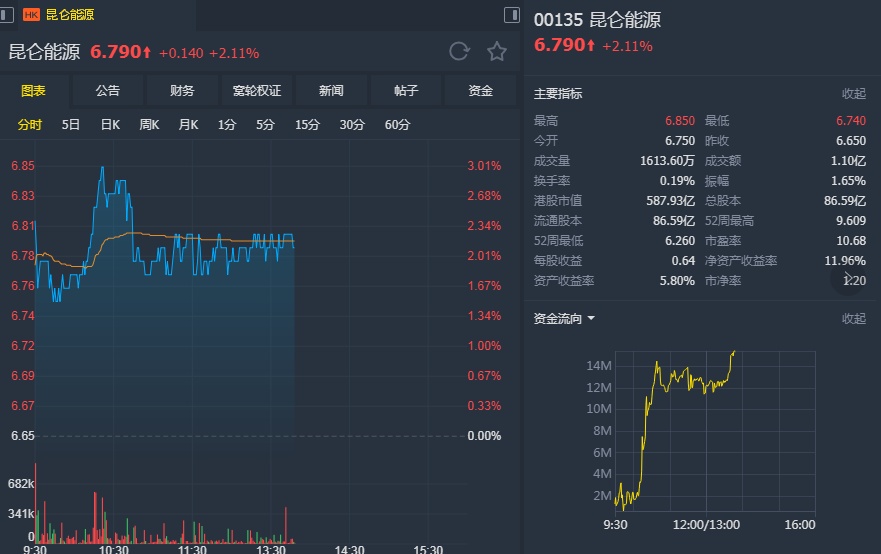Switch chart to 月K
This screenshot has height=554, width=881.
click(x=188, y=125)
